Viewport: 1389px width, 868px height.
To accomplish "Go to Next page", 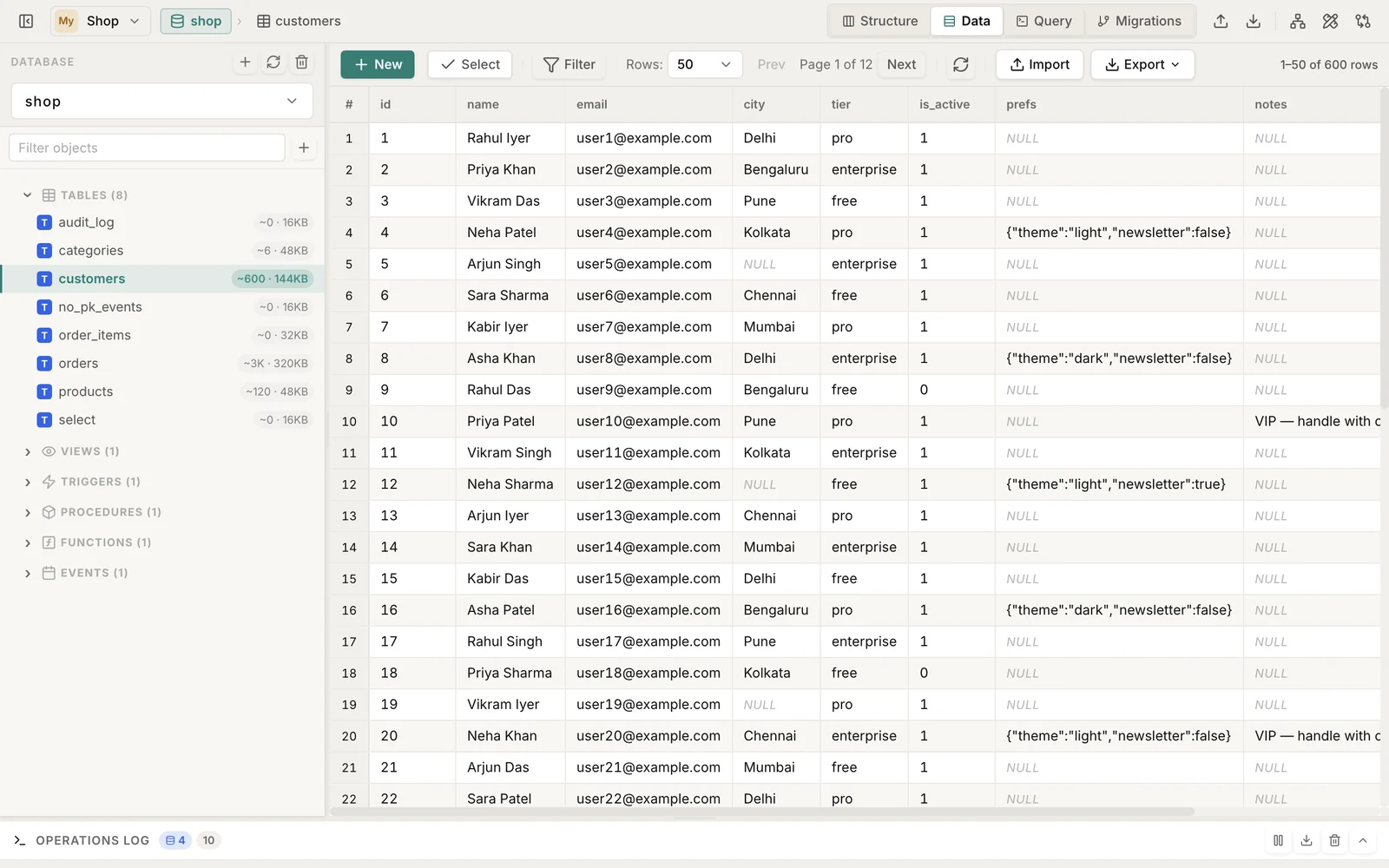I will tap(901, 64).
